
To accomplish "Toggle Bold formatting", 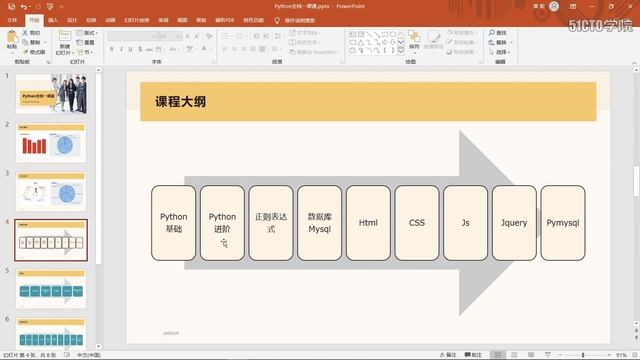I will pos(112,49).
